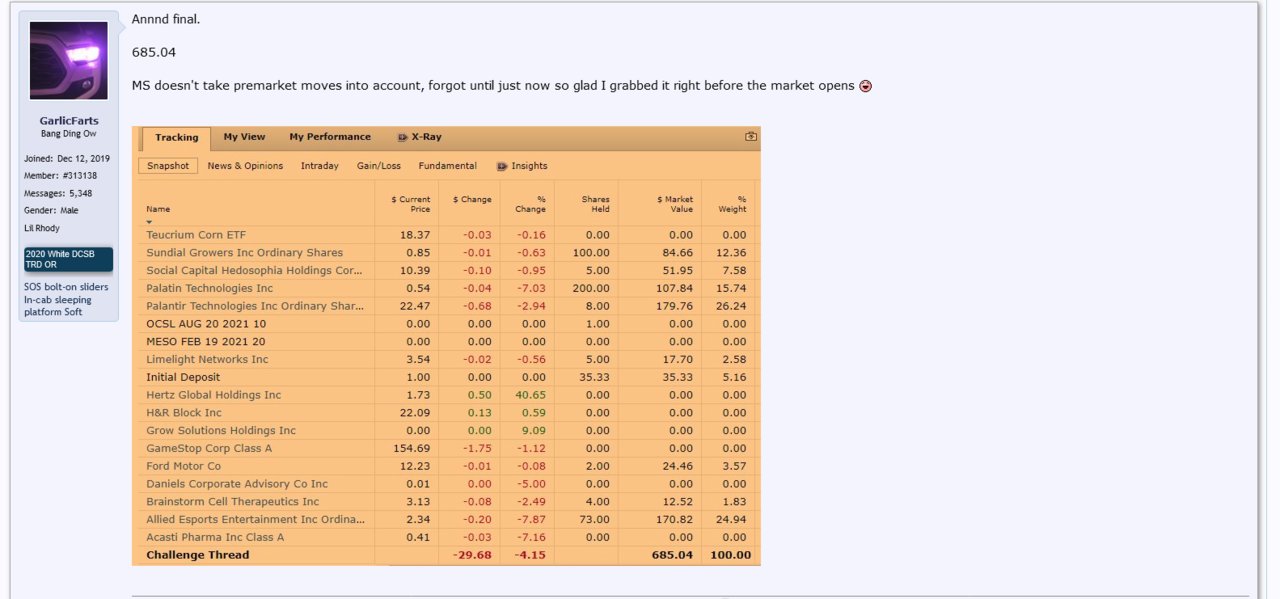Switch to the My Performance tab
The image size is (1280, 599).
pos(330,137)
